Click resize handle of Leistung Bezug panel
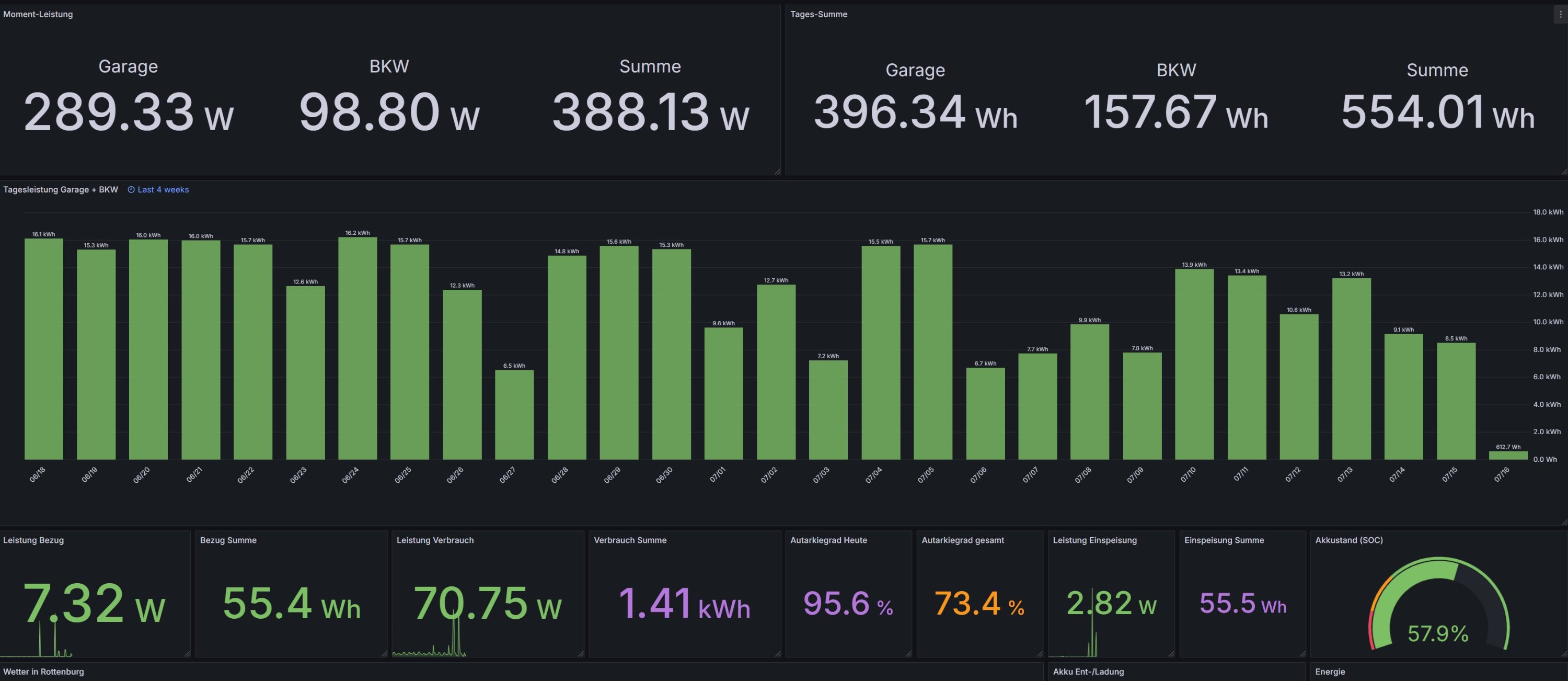The width and height of the screenshot is (1568, 681). pyautogui.click(x=187, y=654)
